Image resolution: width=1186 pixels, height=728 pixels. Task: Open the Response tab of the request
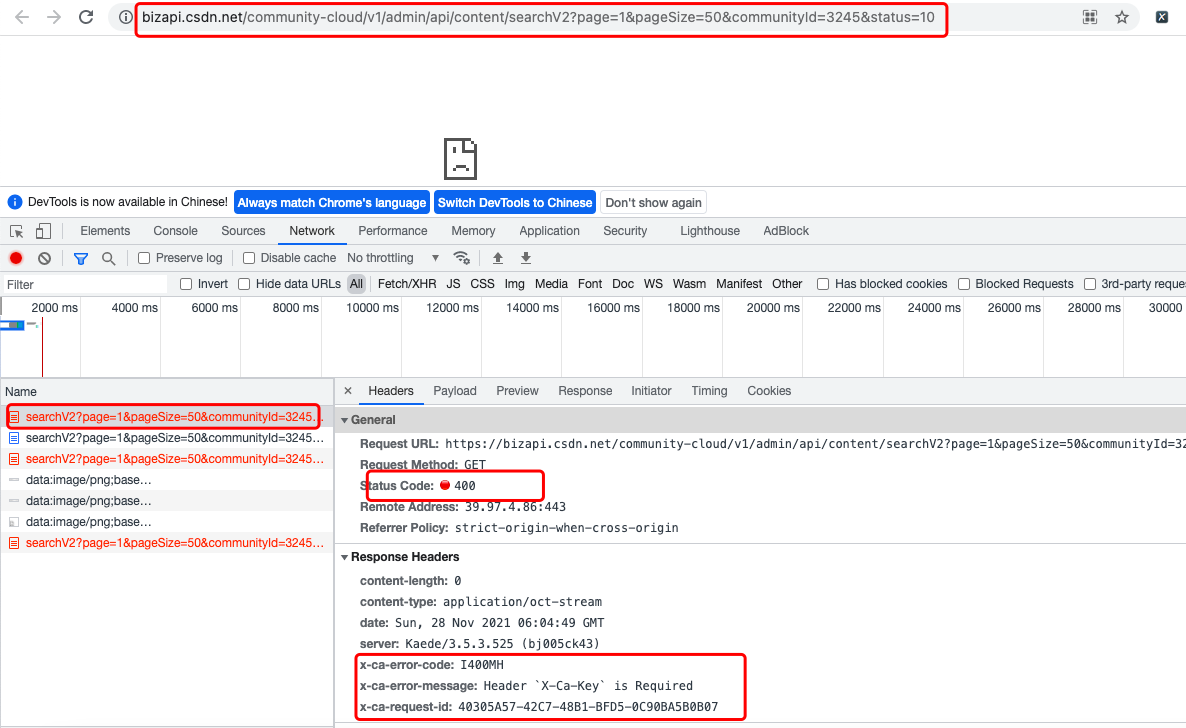pyautogui.click(x=585, y=390)
